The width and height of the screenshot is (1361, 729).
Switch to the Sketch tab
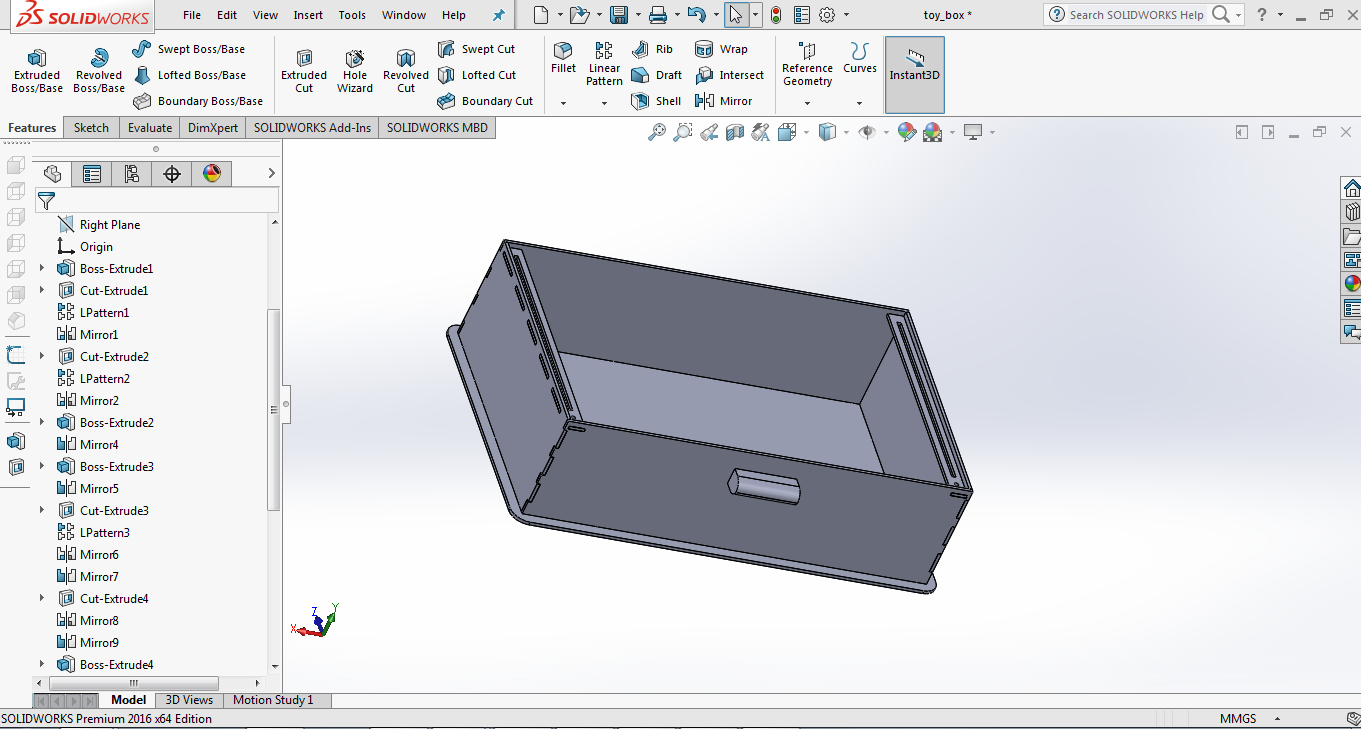(x=91, y=128)
